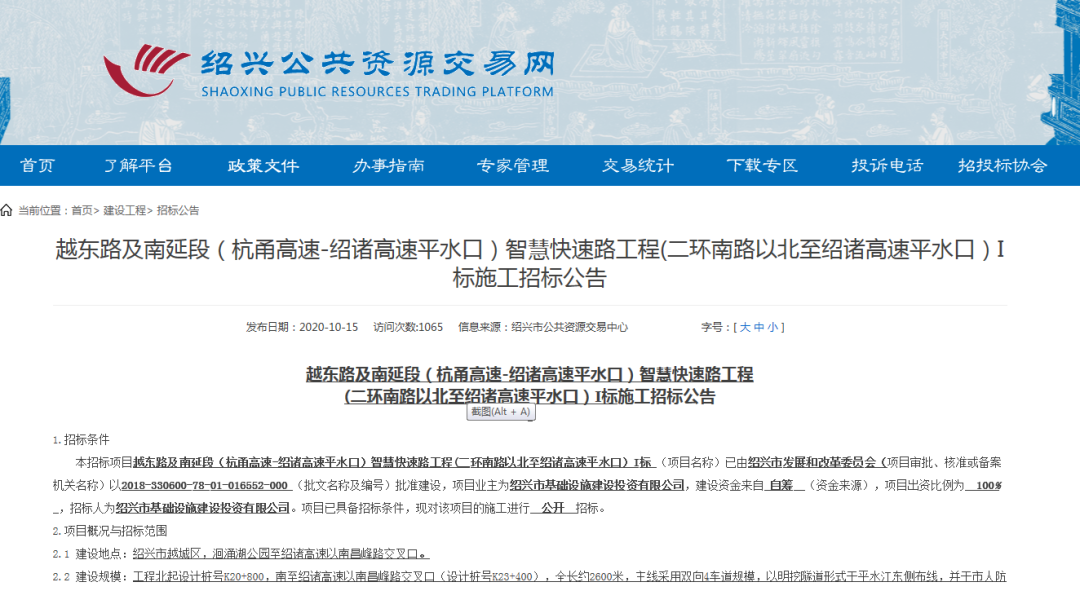The width and height of the screenshot is (1080, 591).
Task: Open 投诉电话 in the navigation bar
Action: coord(887,165)
